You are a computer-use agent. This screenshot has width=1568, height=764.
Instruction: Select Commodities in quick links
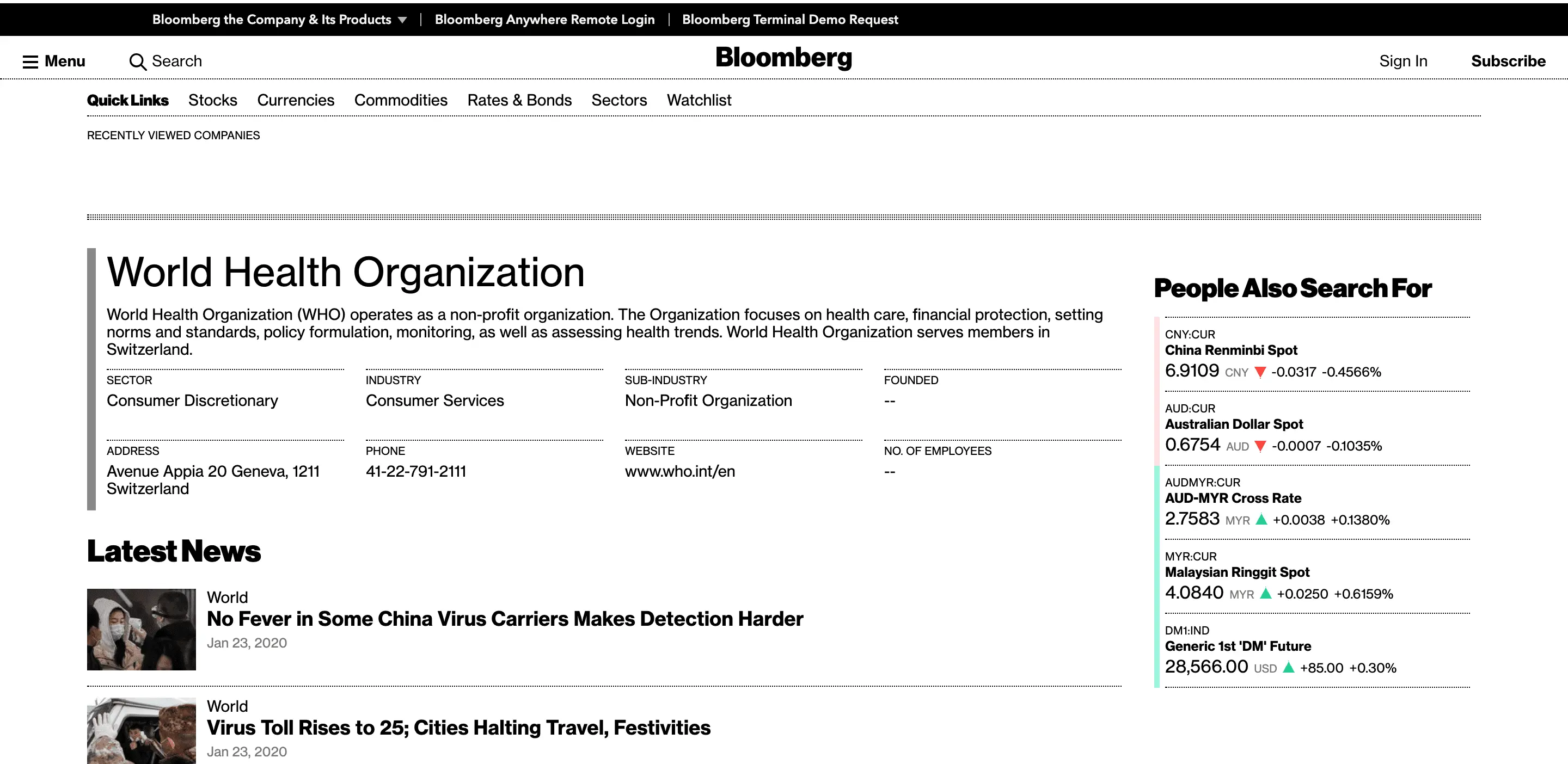pyautogui.click(x=401, y=100)
